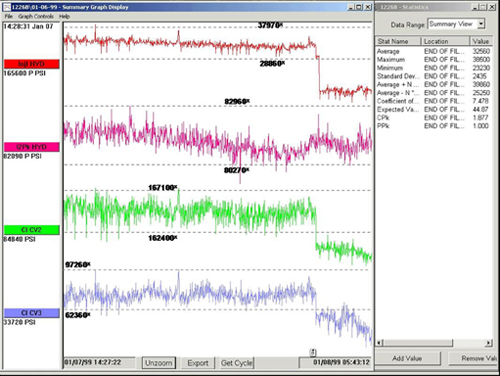Screen dimensions: 500x376
Task: Click the Summary Graph Display window icon
Action: point(7,7)
